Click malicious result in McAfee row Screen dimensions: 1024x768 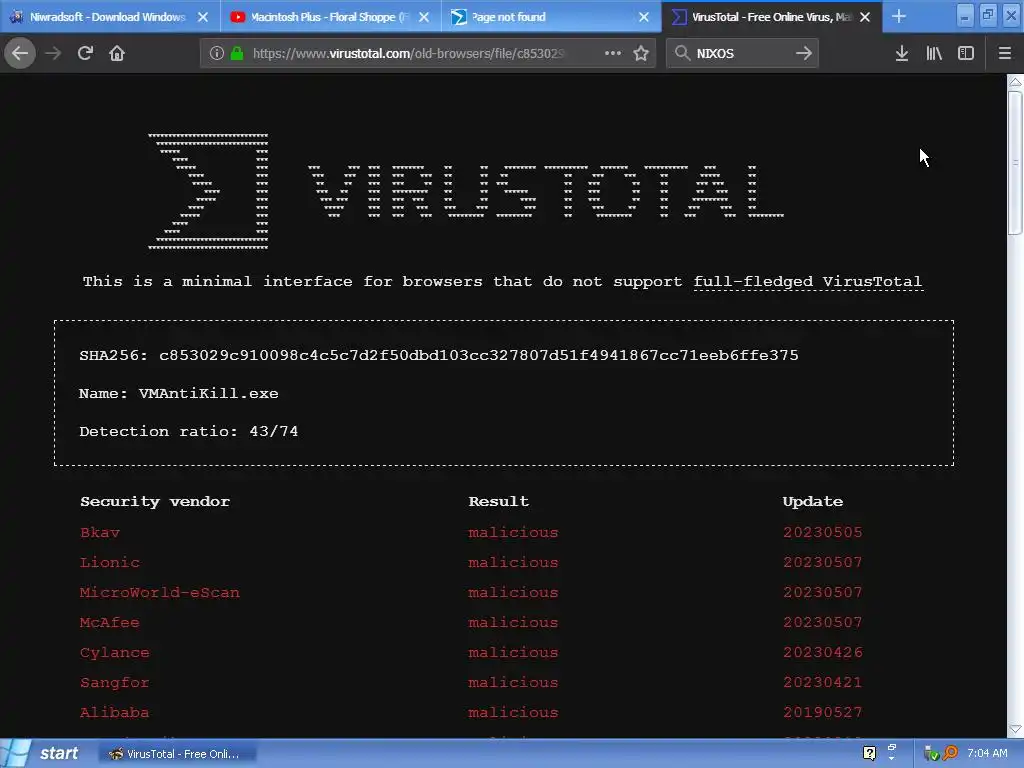tap(513, 622)
